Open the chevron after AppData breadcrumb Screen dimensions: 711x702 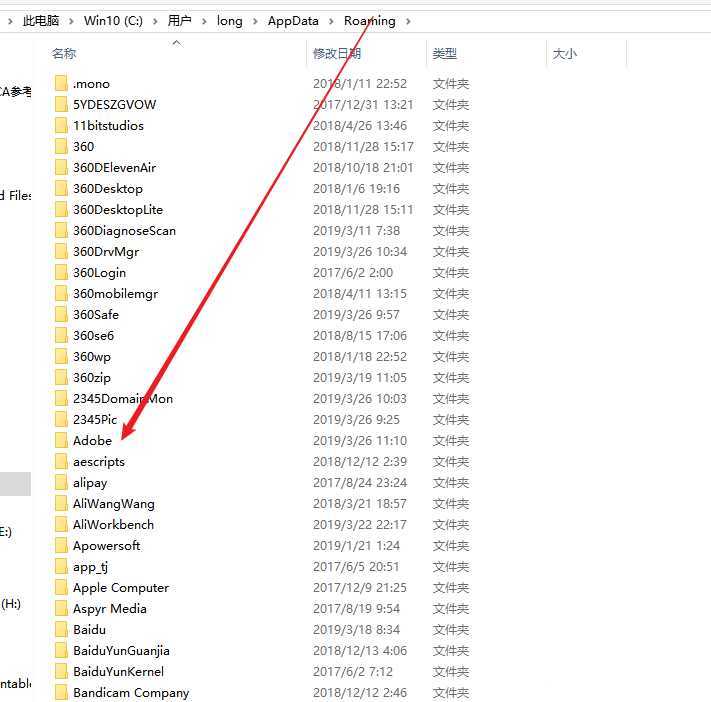[x=332, y=21]
